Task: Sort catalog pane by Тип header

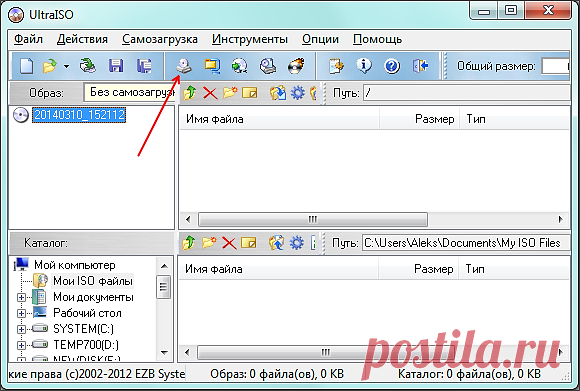Action: 513,269
